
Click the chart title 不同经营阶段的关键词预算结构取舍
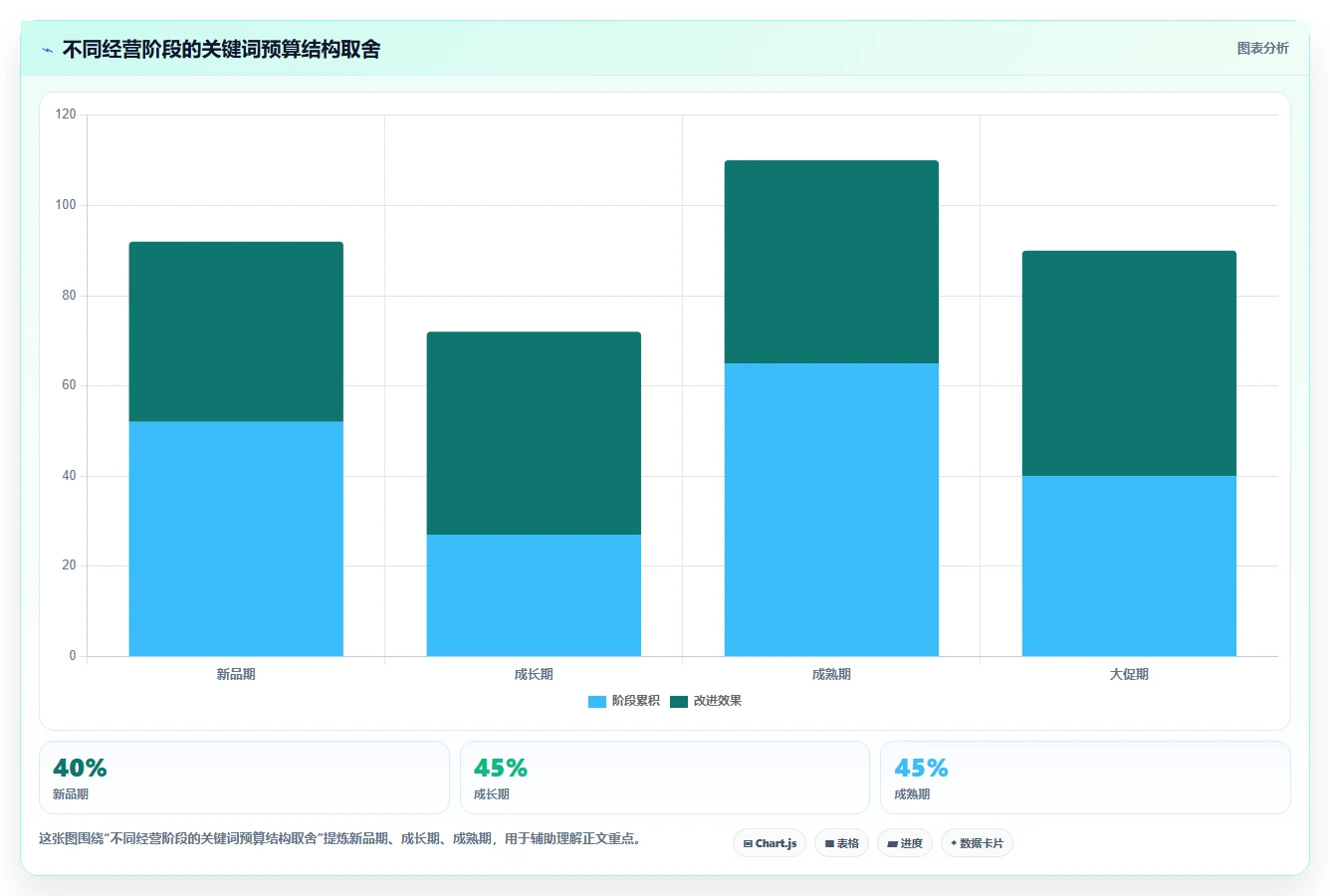(x=221, y=49)
